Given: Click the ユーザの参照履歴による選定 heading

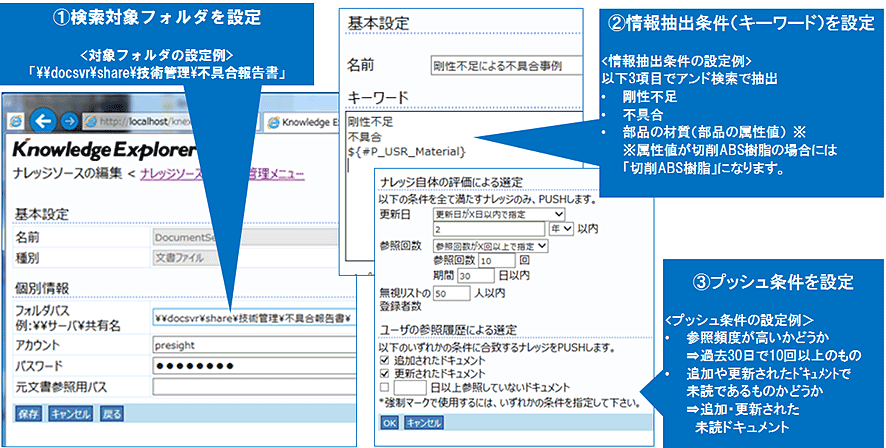Looking at the screenshot, I should 449,329.
